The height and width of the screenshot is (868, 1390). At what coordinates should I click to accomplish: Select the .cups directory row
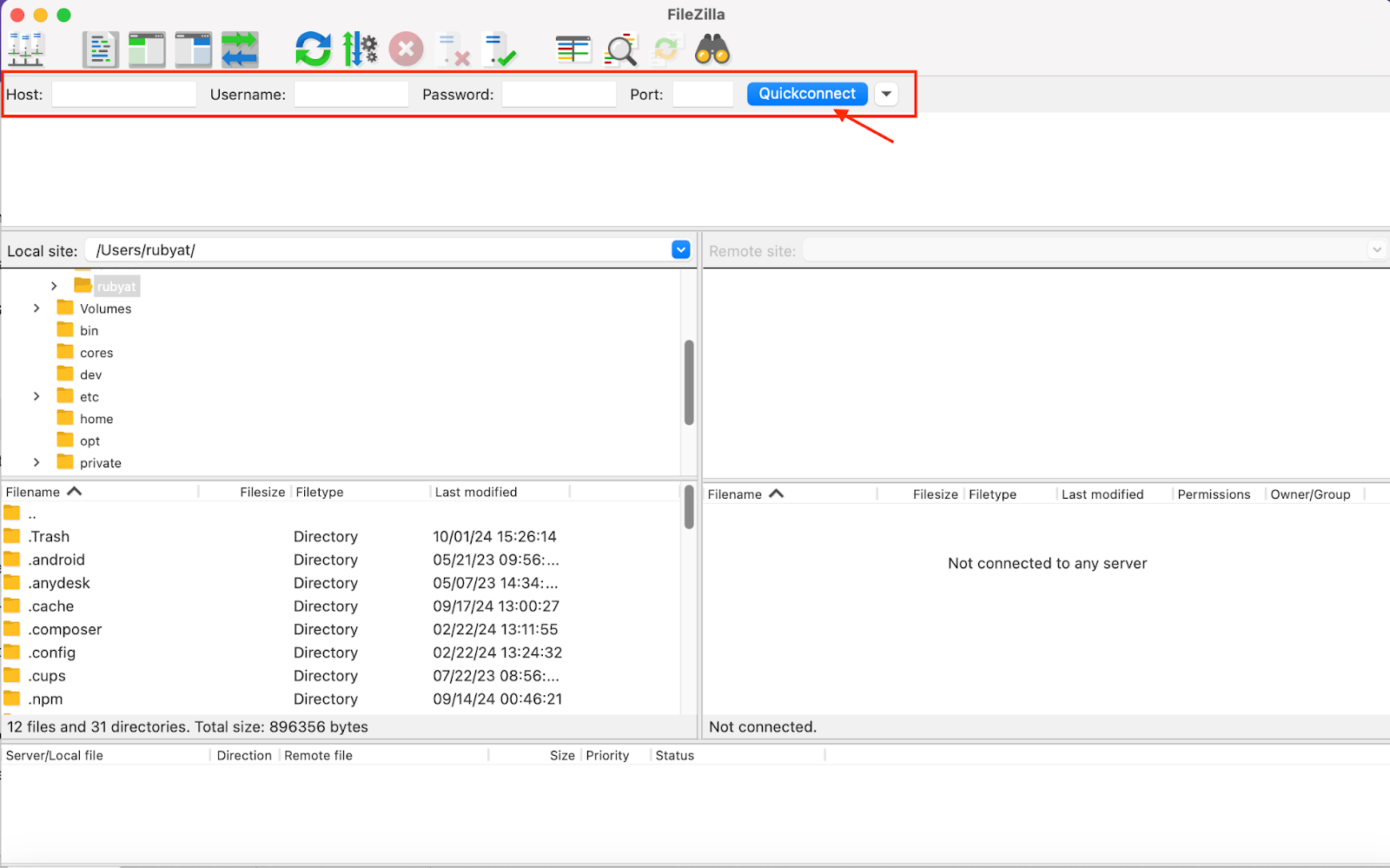[x=341, y=675]
